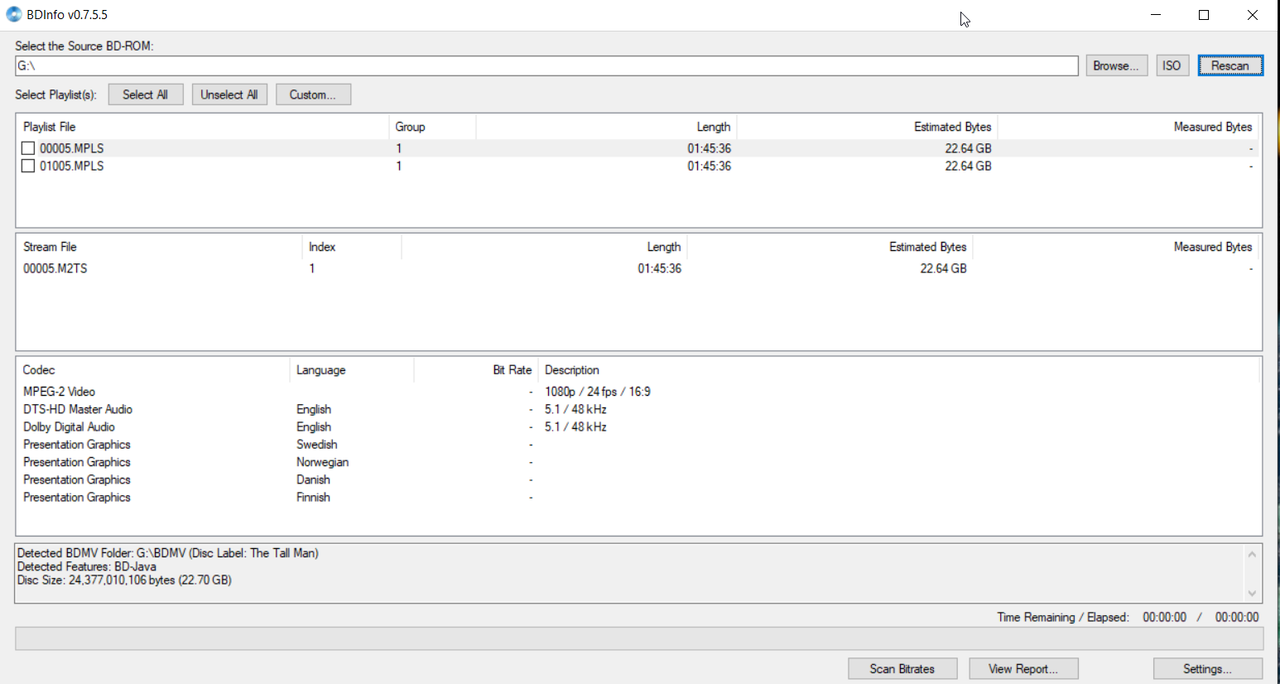Select the Norwegian language entry
The image size is (1280, 684).
[x=322, y=463]
